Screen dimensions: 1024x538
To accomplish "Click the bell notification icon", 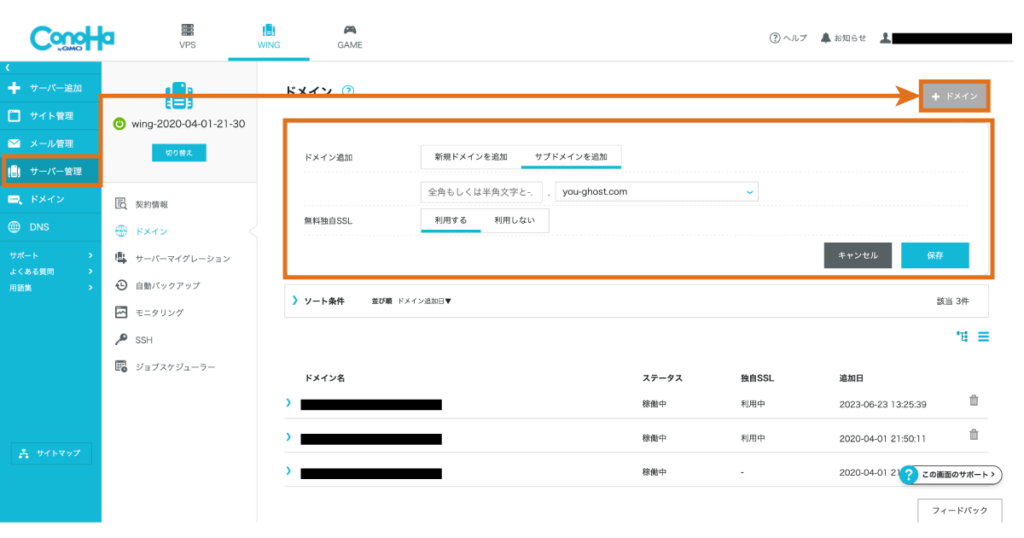I will (825, 38).
